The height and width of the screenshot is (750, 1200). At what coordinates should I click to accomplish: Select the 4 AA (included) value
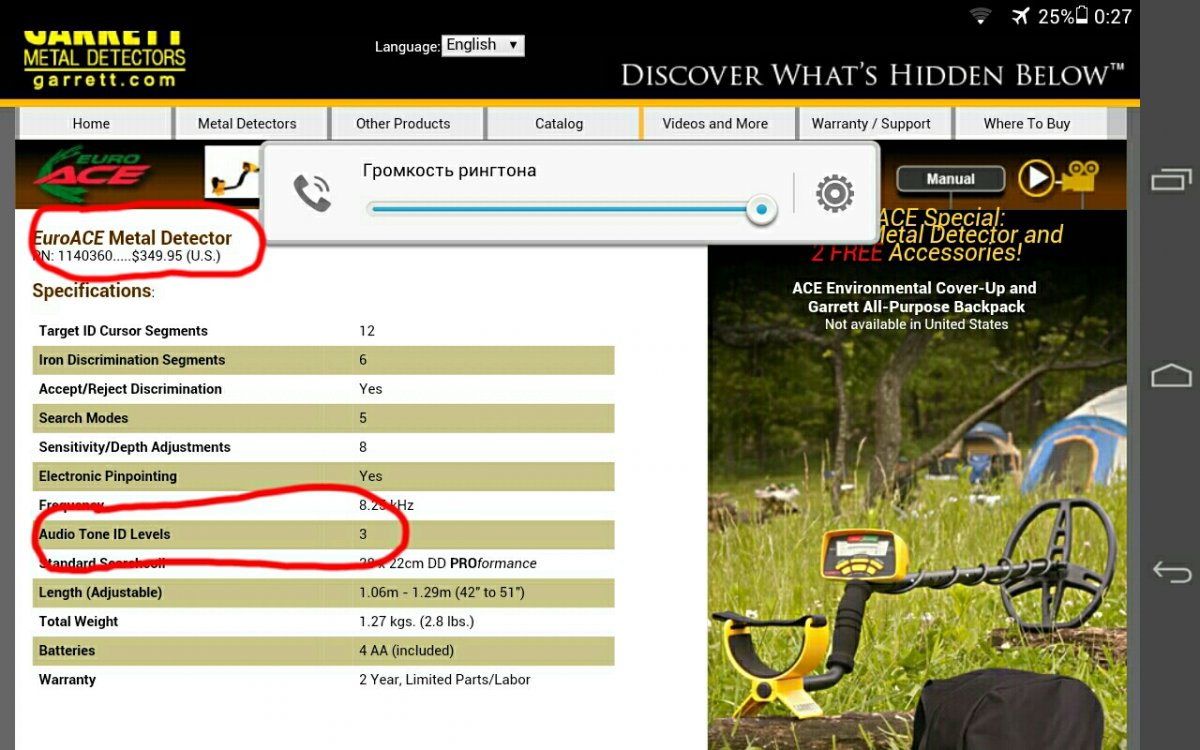click(x=406, y=650)
